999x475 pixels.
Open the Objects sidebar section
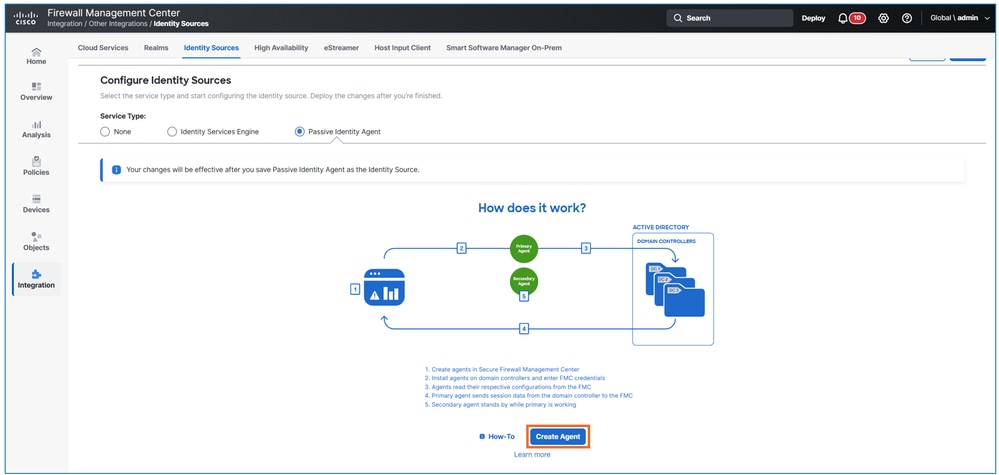pyautogui.click(x=36, y=241)
